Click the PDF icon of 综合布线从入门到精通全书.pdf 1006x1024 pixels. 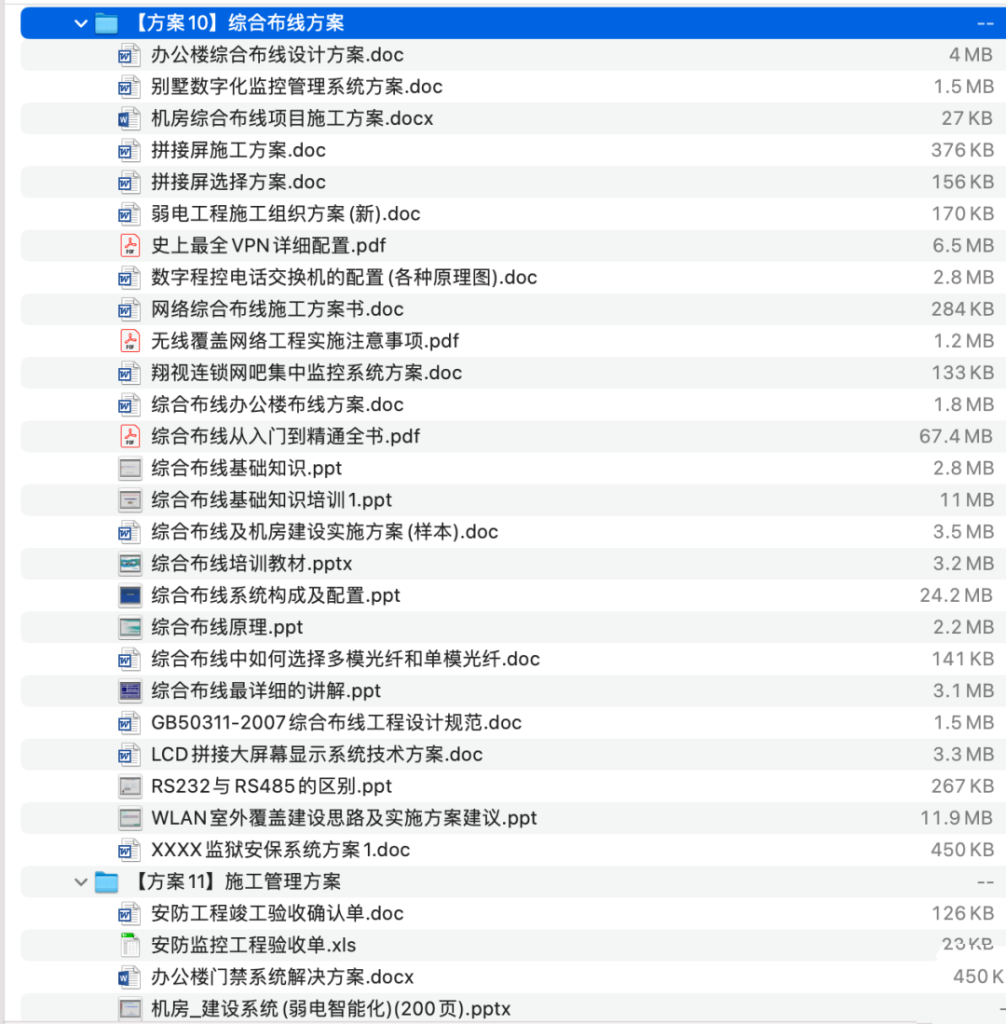(x=129, y=436)
